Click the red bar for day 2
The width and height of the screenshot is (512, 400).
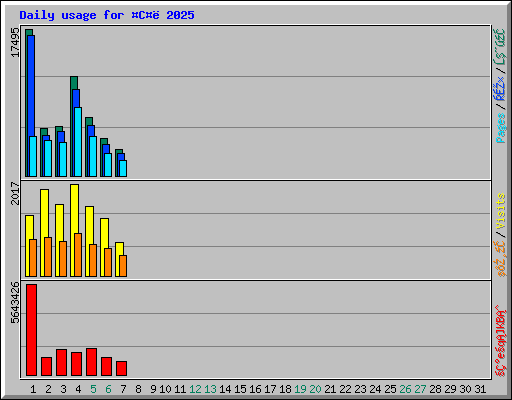tap(46, 366)
